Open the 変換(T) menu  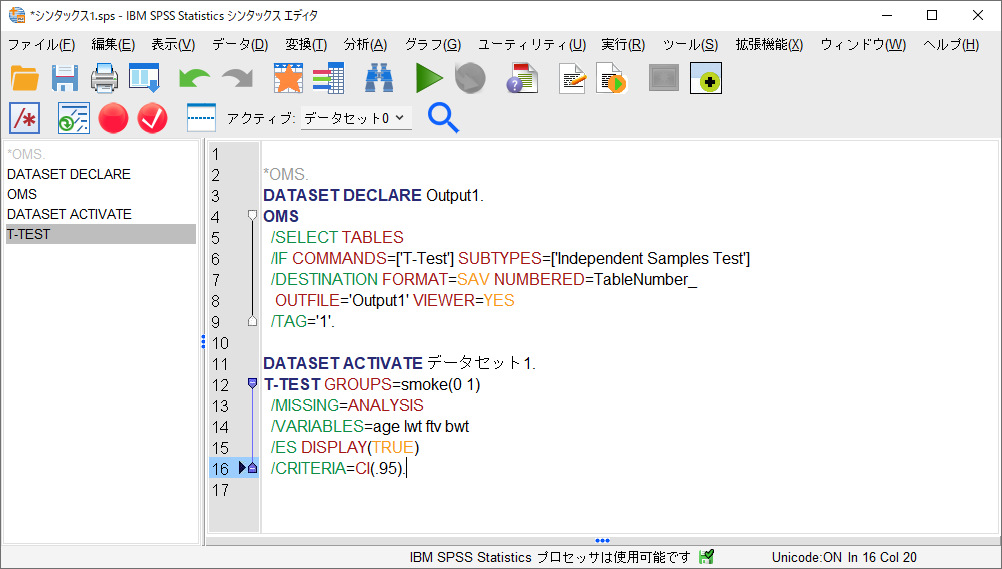306,45
